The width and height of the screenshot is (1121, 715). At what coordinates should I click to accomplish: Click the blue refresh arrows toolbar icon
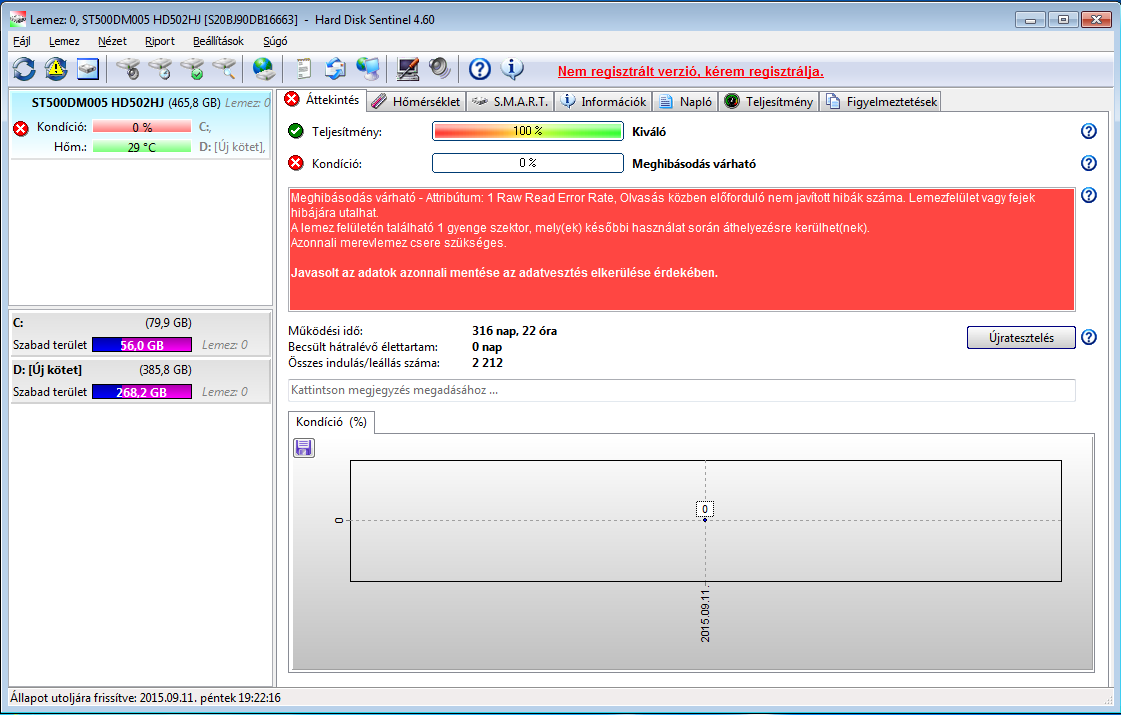point(24,69)
